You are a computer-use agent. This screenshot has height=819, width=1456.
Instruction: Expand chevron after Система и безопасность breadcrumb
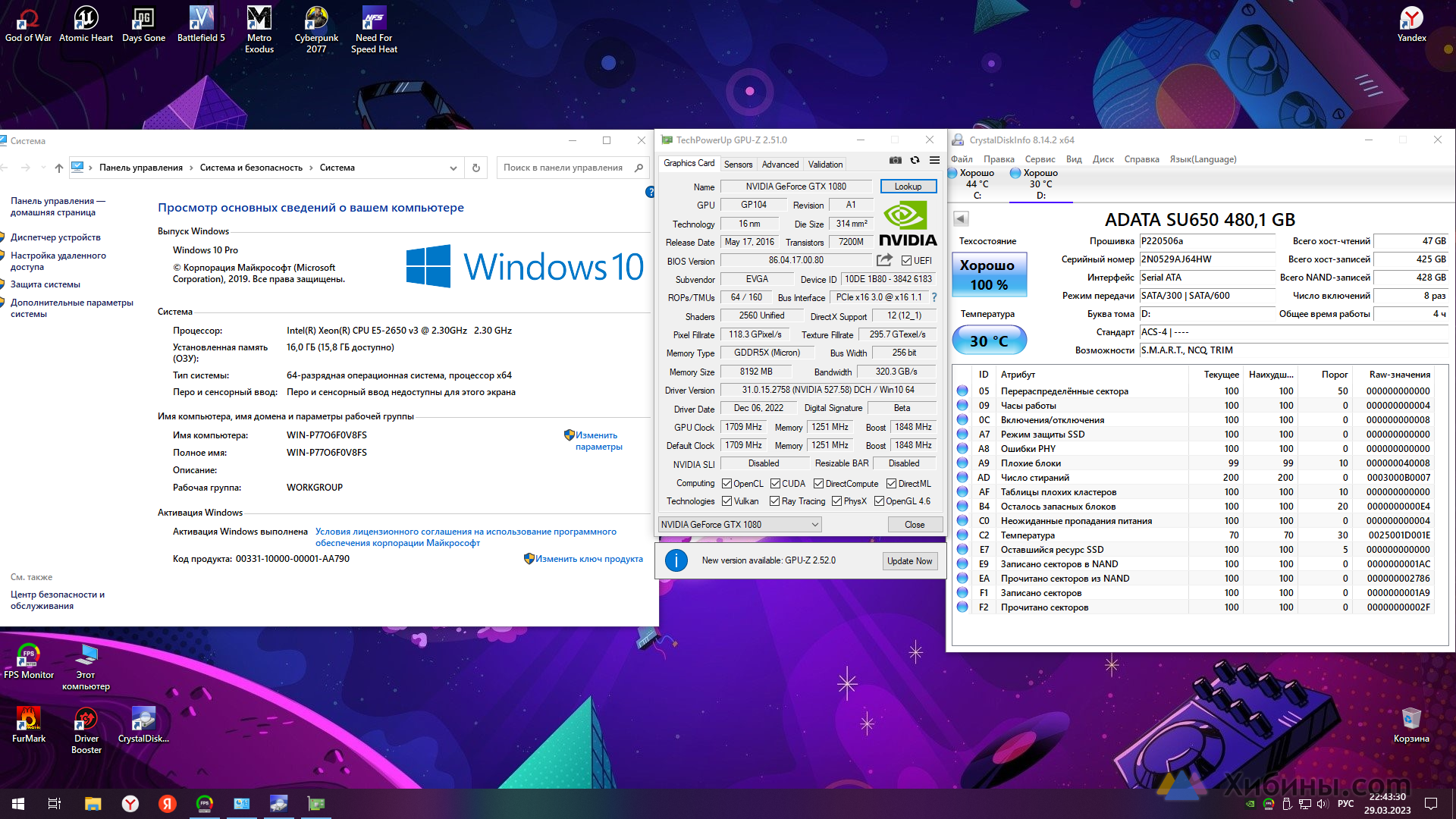[311, 168]
